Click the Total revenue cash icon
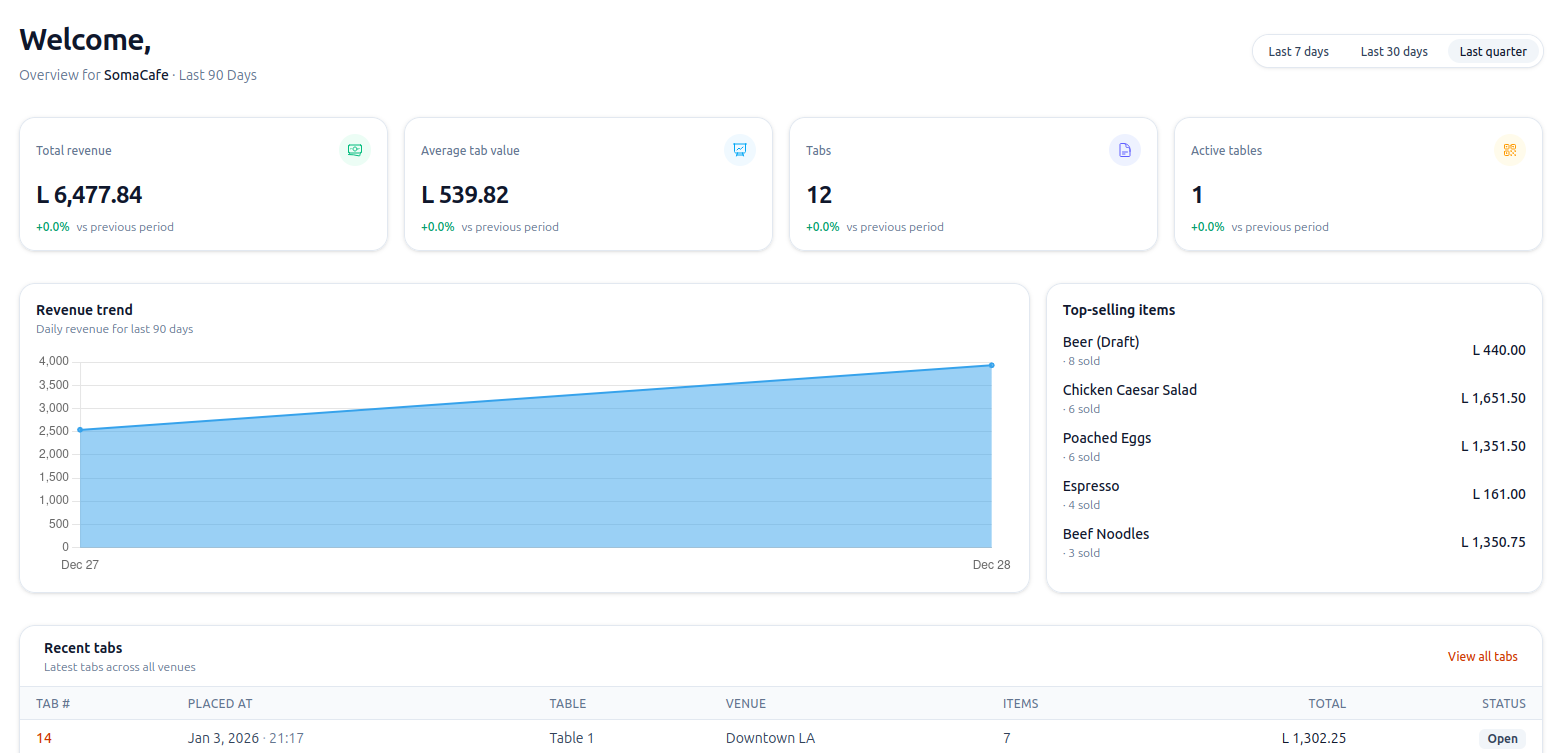 pos(354,150)
